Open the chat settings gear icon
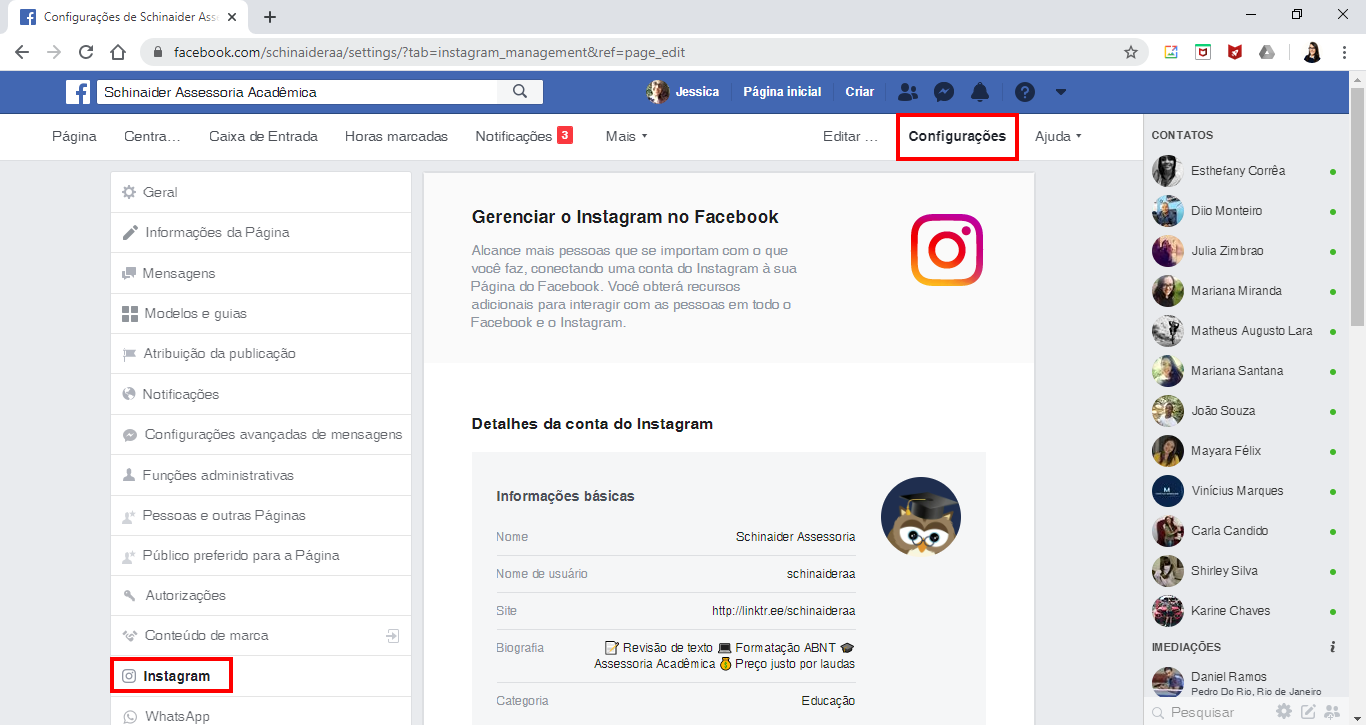 (x=1284, y=712)
